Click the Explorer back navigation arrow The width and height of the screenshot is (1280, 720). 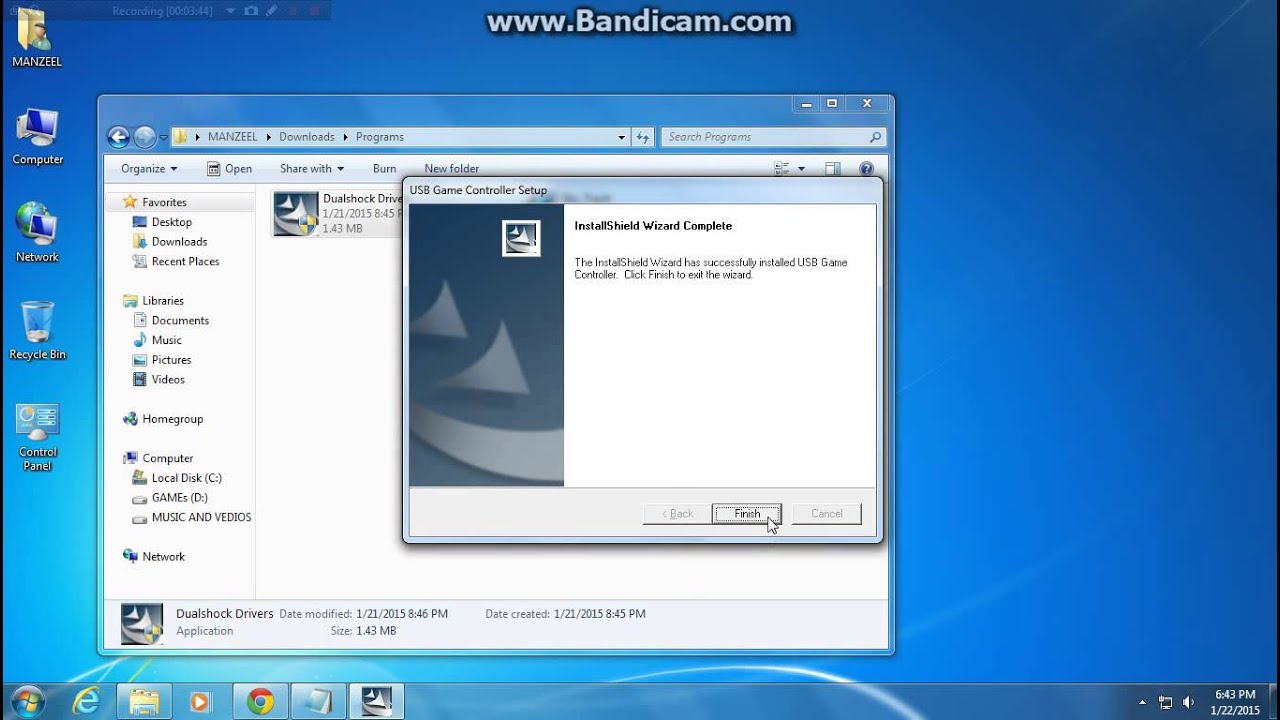coord(118,137)
